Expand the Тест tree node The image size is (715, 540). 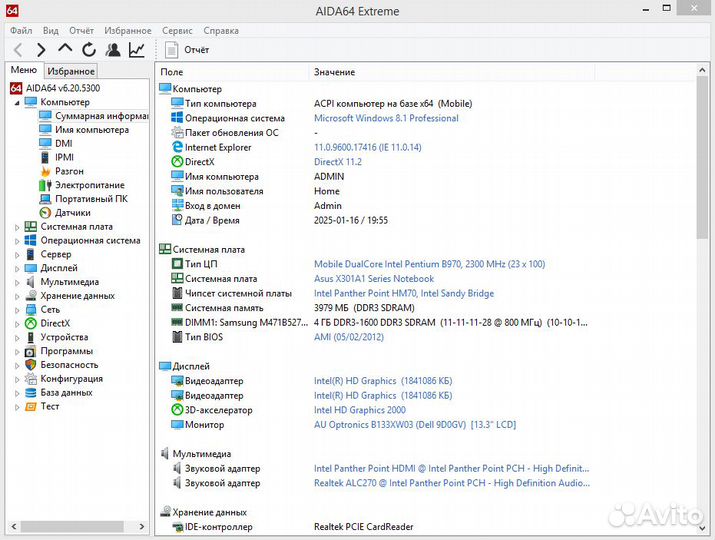coord(17,407)
